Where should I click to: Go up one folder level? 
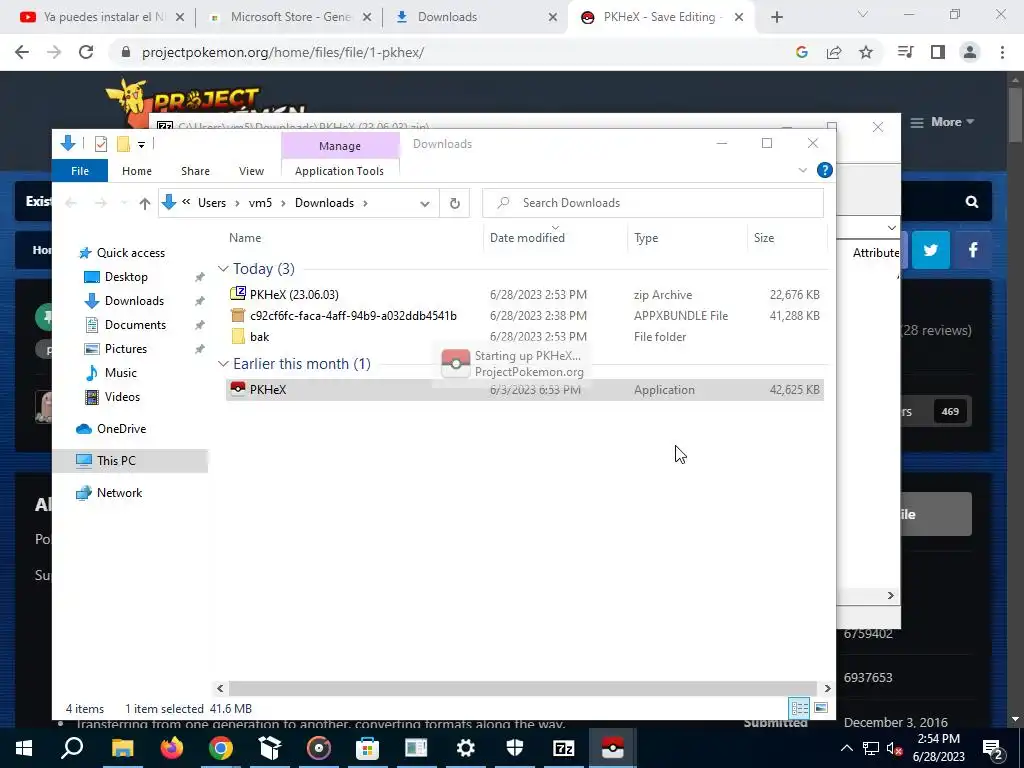144,204
